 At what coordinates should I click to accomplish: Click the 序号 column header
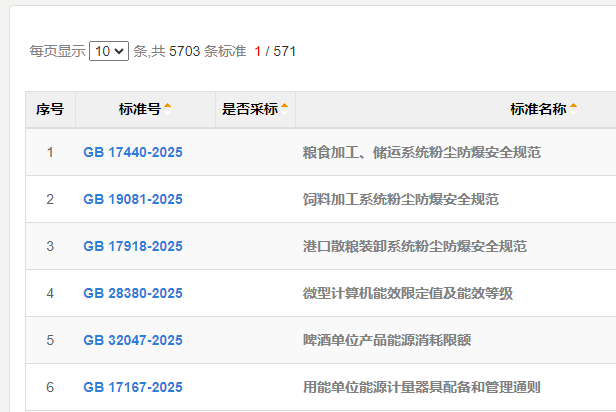[x=50, y=109]
